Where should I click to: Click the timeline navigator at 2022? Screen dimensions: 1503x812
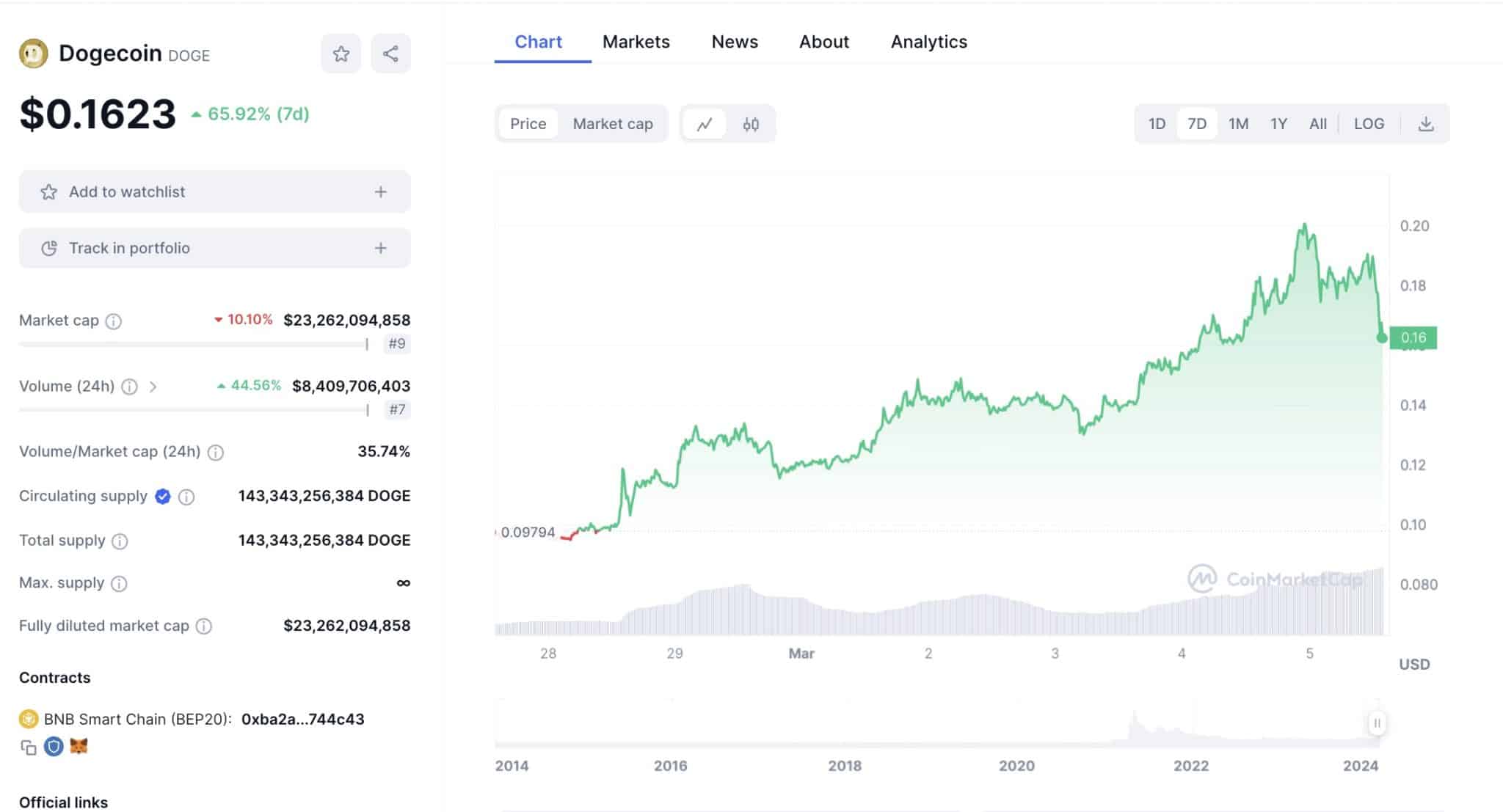click(1190, 765)
